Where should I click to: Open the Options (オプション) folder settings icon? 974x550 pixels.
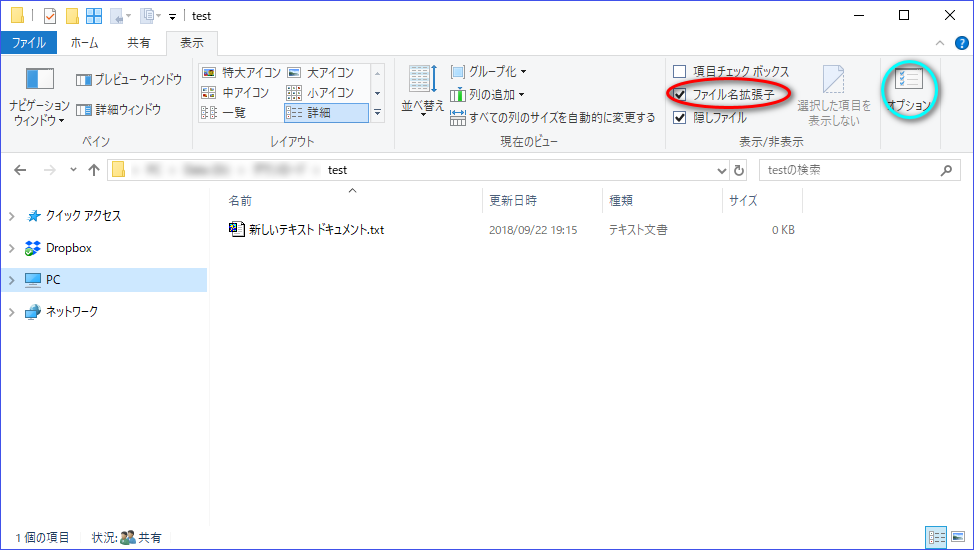pyautogui.click(x=908, y=88)
